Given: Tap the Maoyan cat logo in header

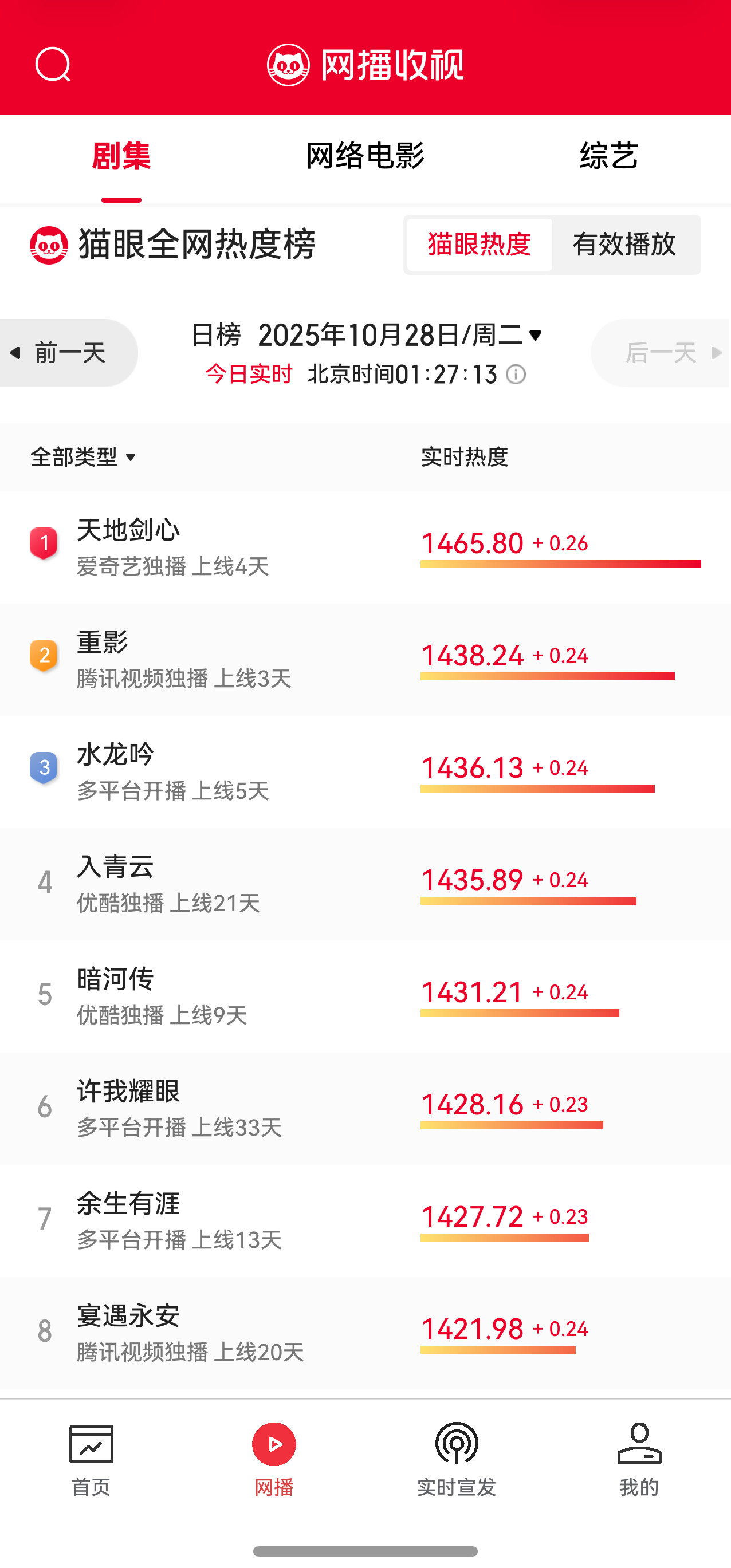Looking at the screenshot, I should [289, 65].
